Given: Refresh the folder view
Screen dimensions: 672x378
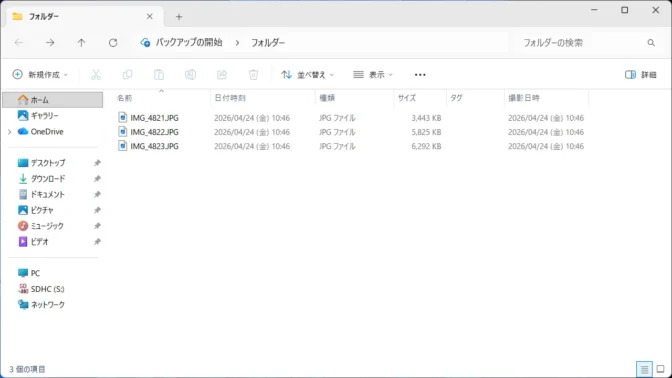Looking at the screenshot, I should pos(113,42).
